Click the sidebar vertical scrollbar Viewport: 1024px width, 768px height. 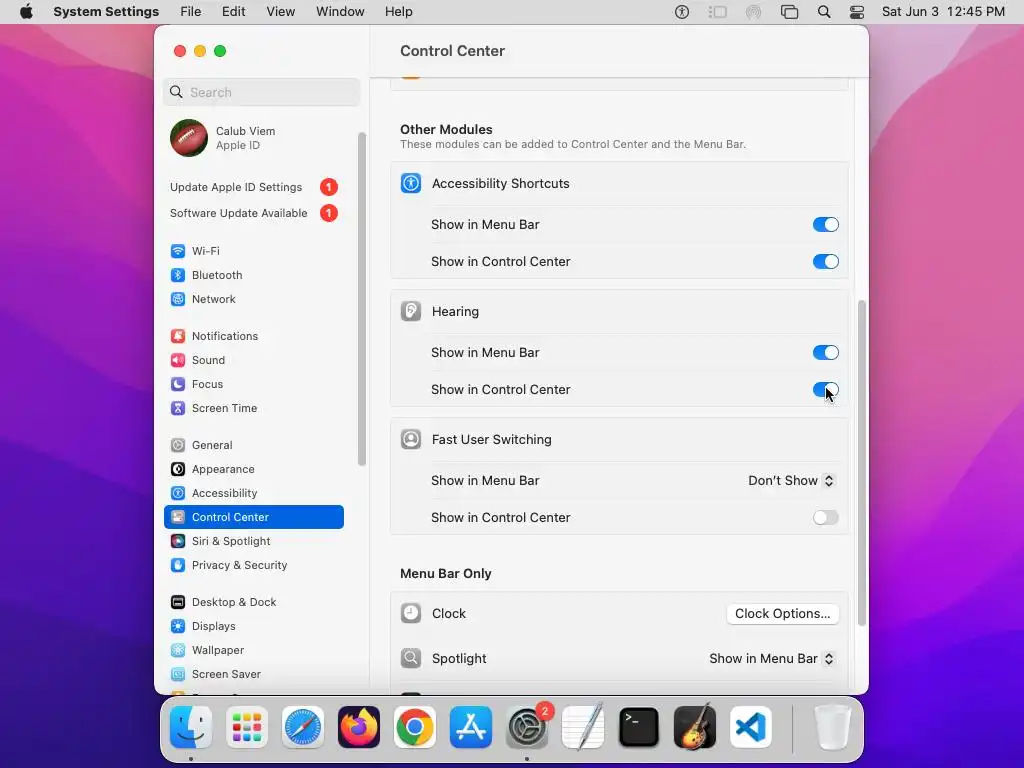point(362,299)
